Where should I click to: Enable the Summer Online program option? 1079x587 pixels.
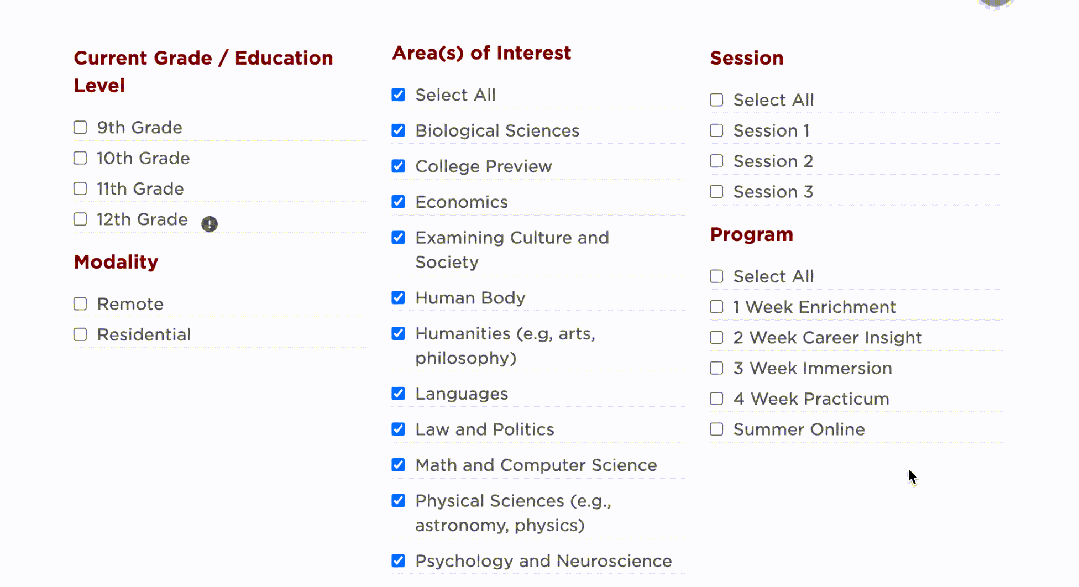click(x=716, y=429)
